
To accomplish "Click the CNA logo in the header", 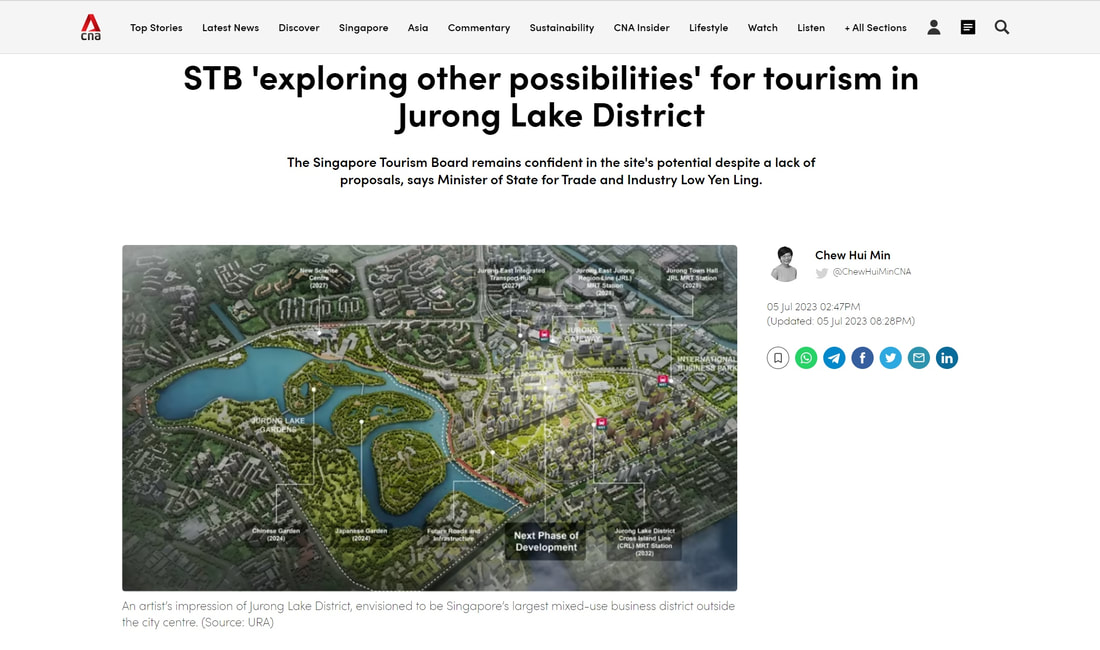I will click(x=90, y=27).
